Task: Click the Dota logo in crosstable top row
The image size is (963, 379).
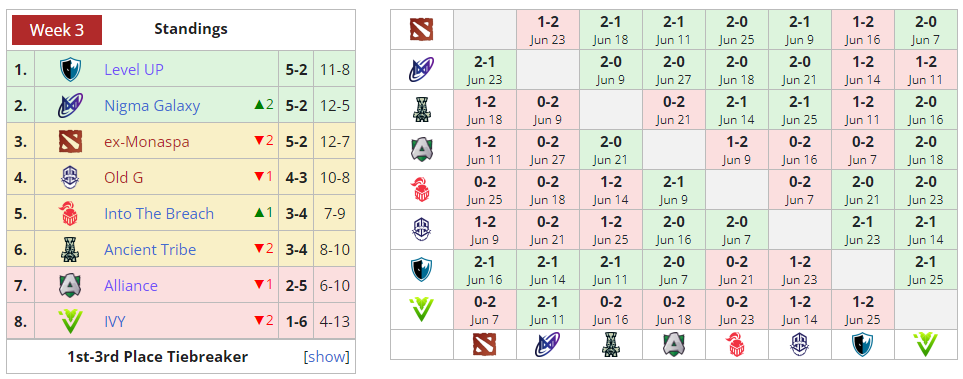Action: [421, 29]
